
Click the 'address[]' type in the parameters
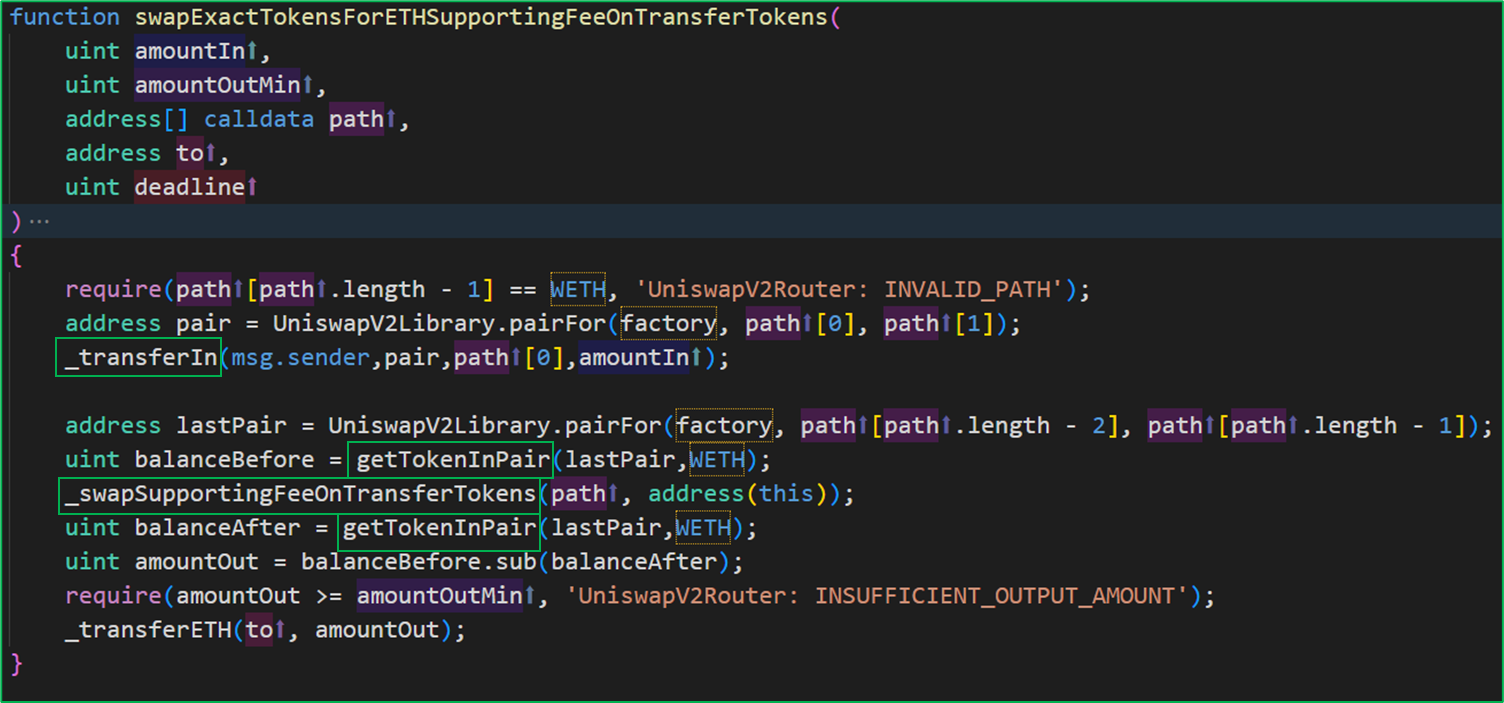coord(127,119)
